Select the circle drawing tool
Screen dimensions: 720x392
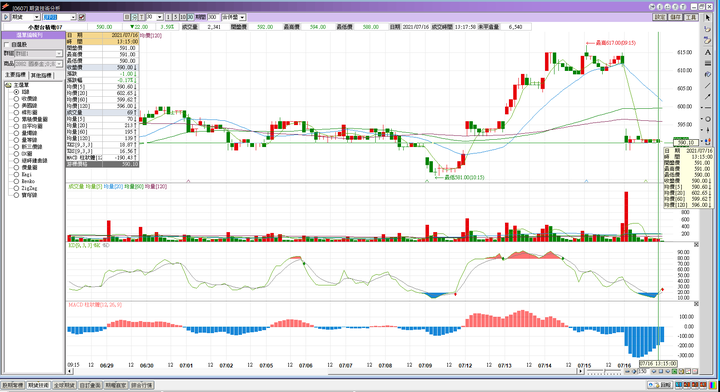pos(708,119)
